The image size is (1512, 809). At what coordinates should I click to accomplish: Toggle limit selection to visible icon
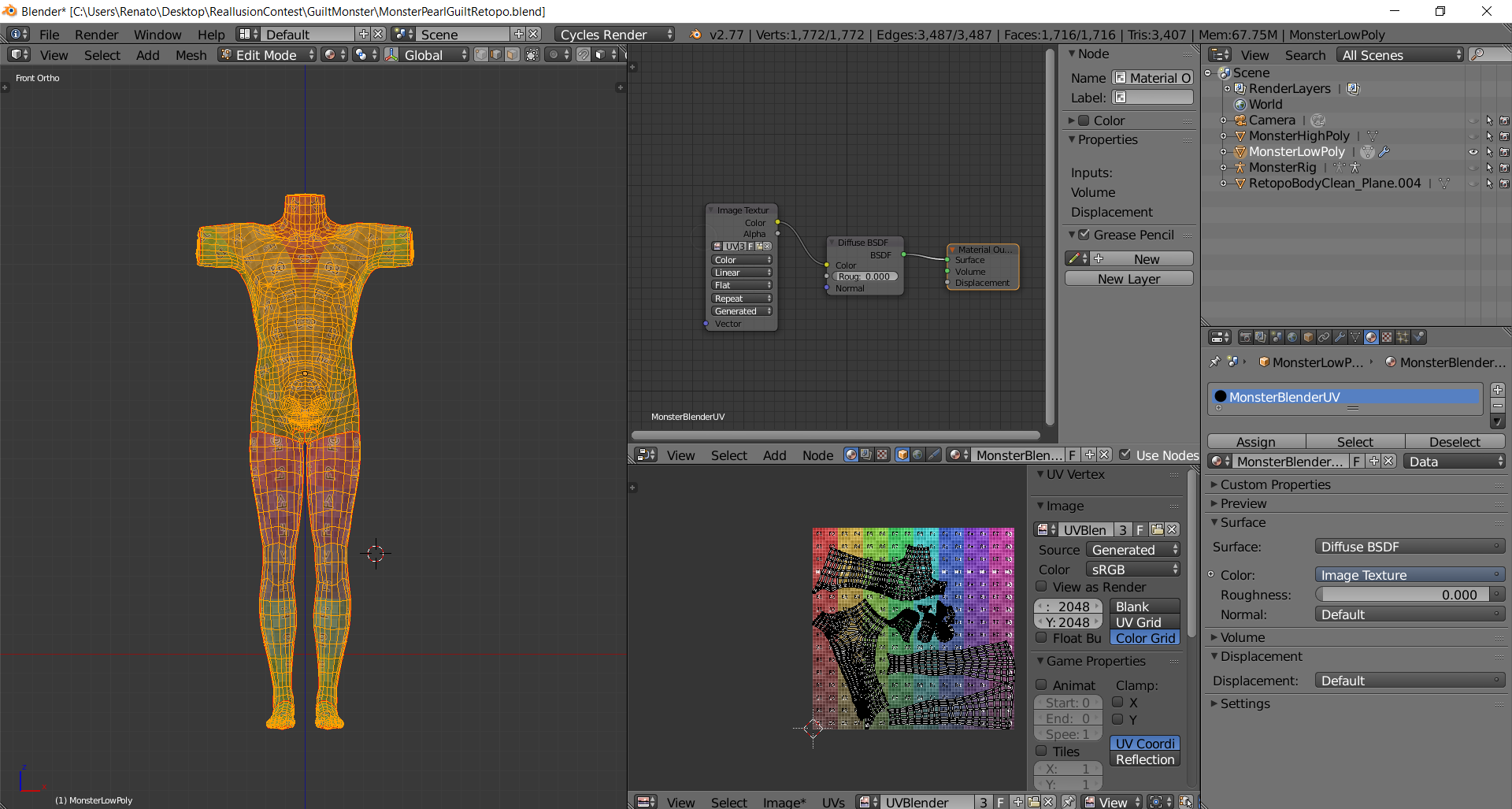click(532, 54)
